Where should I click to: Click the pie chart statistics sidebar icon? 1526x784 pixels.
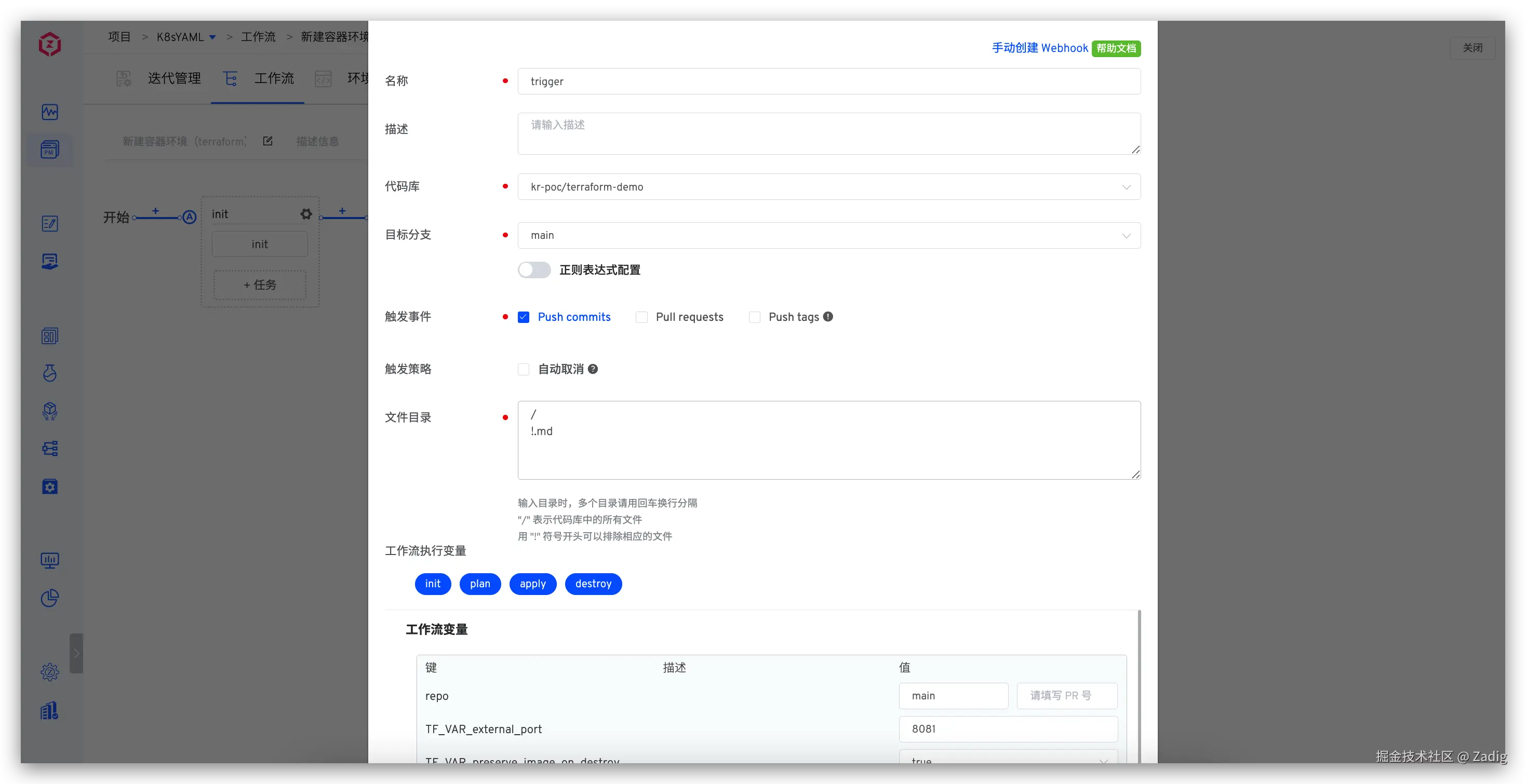pos(50,598)
